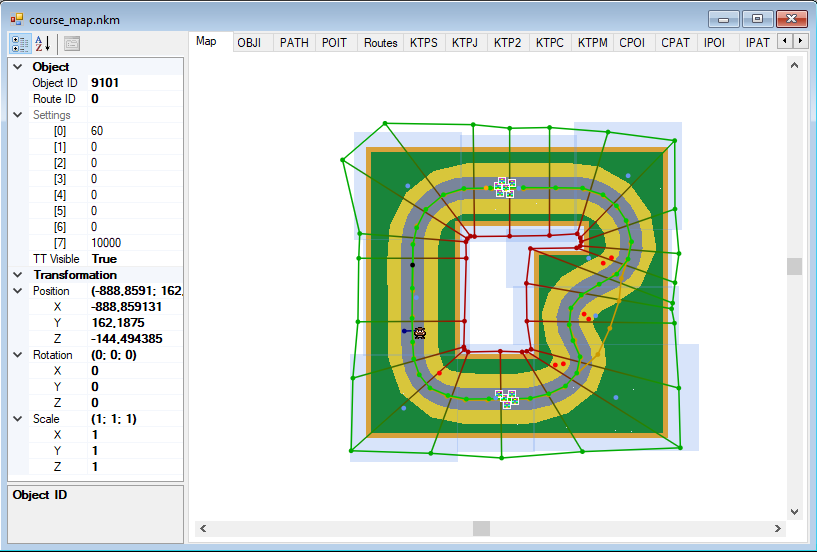This screenshot has width=817, height=552.
Task: Select the Settings [4] row
Action: coord(106,195)
